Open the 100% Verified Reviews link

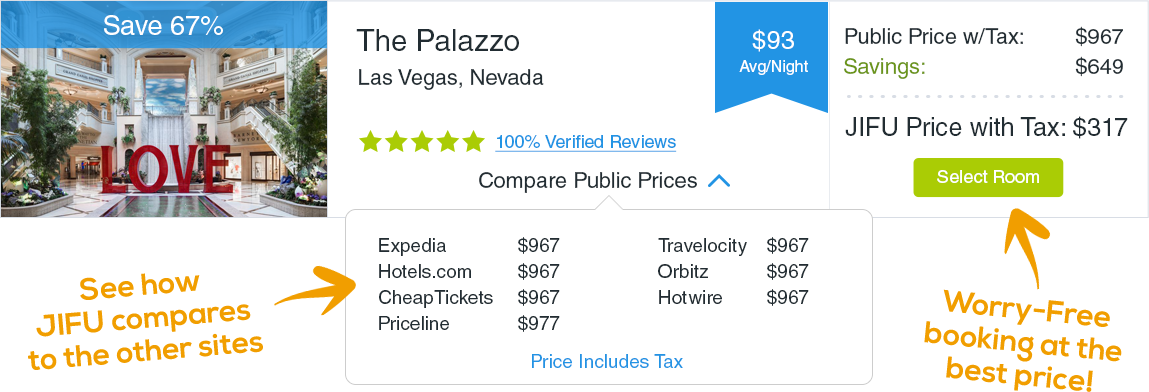tap(585, 141)
